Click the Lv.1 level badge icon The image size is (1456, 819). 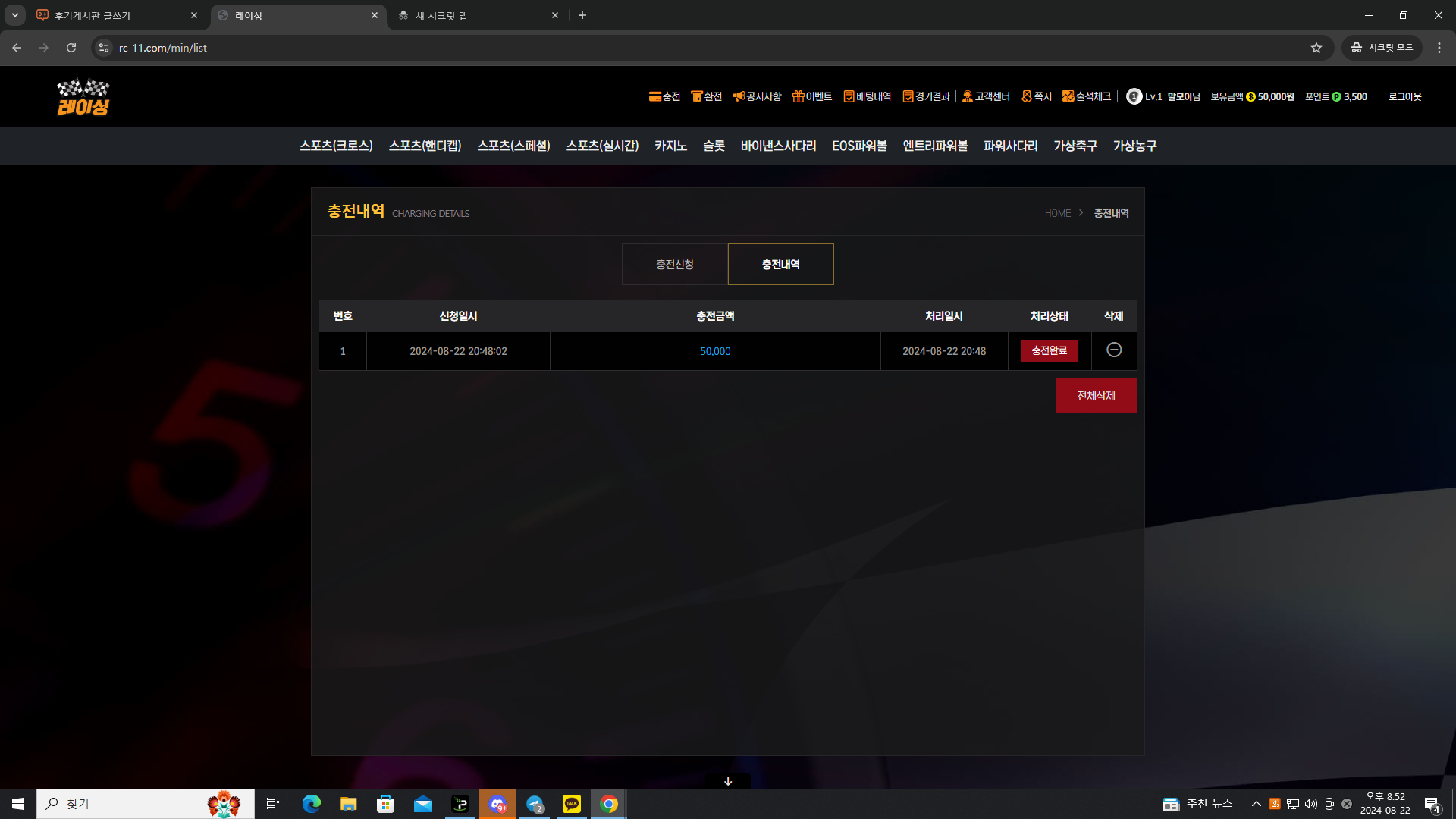coord(1134,96)
